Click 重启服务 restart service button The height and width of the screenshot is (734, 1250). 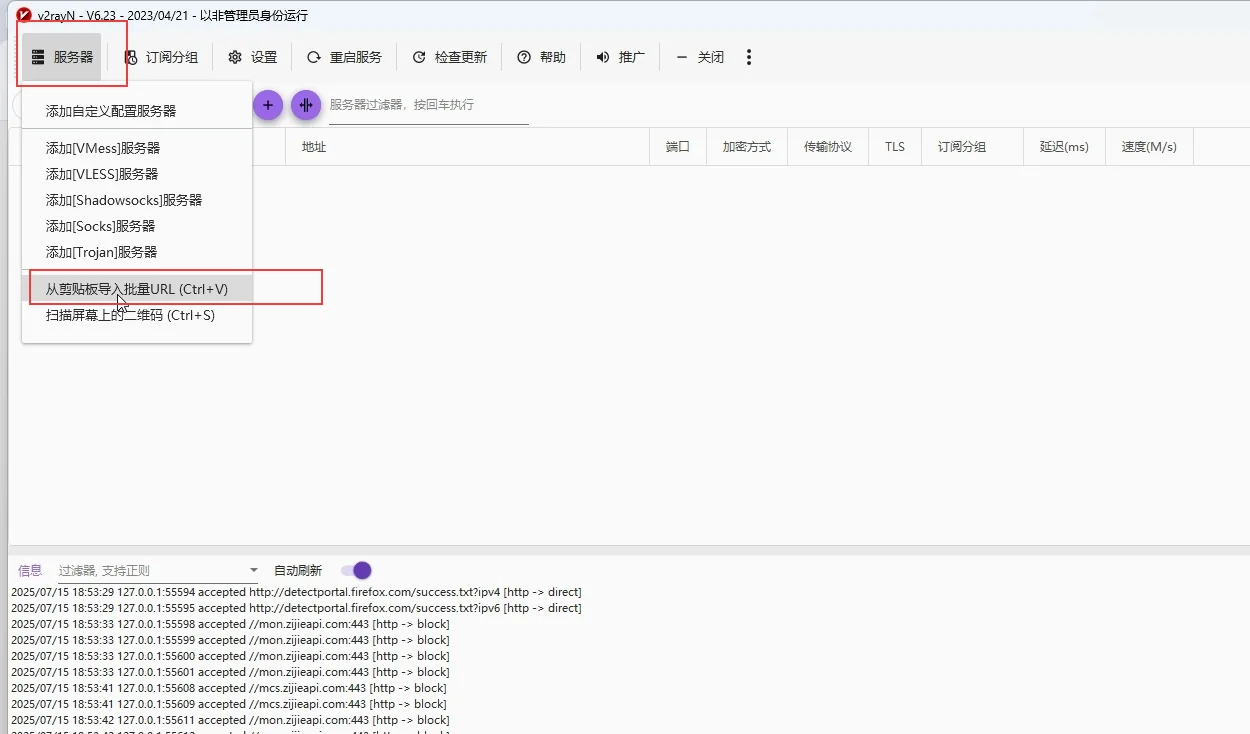click(x=344, y=57)
